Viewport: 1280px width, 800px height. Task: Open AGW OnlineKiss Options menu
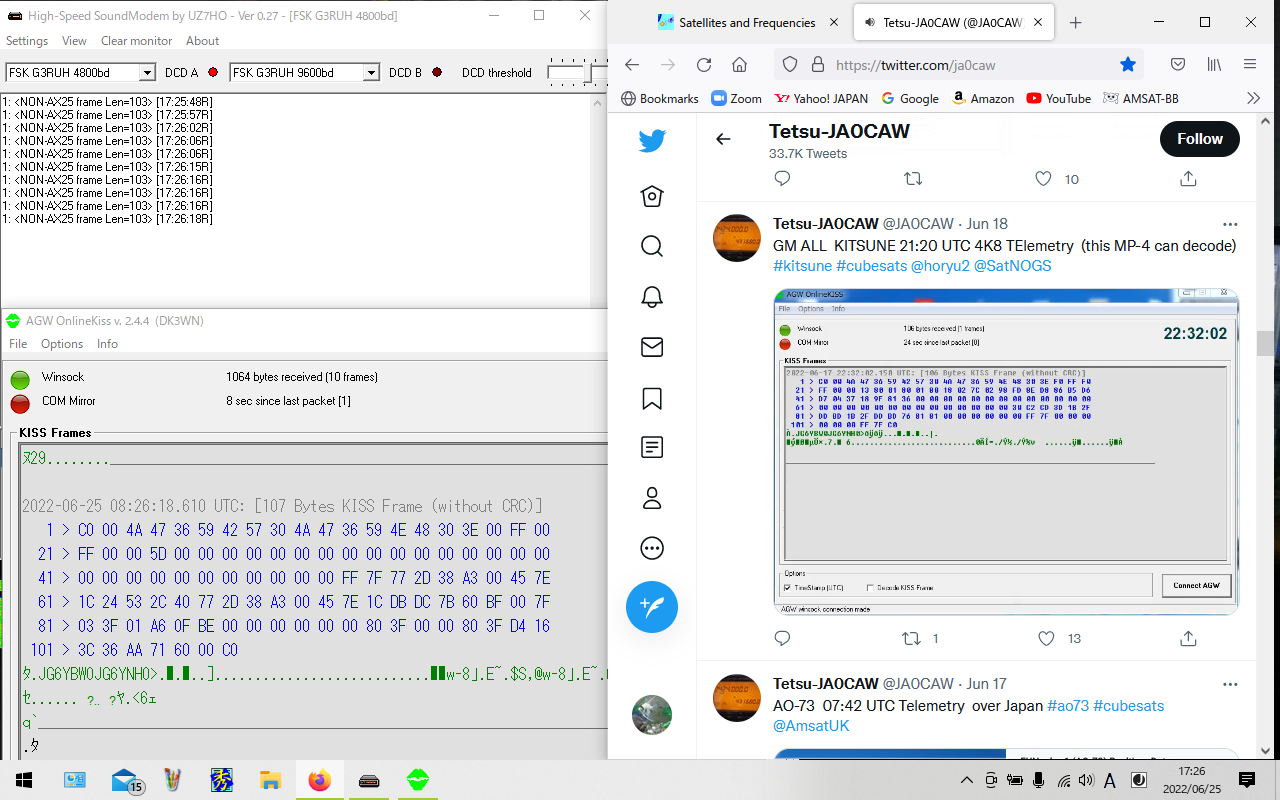62,344
